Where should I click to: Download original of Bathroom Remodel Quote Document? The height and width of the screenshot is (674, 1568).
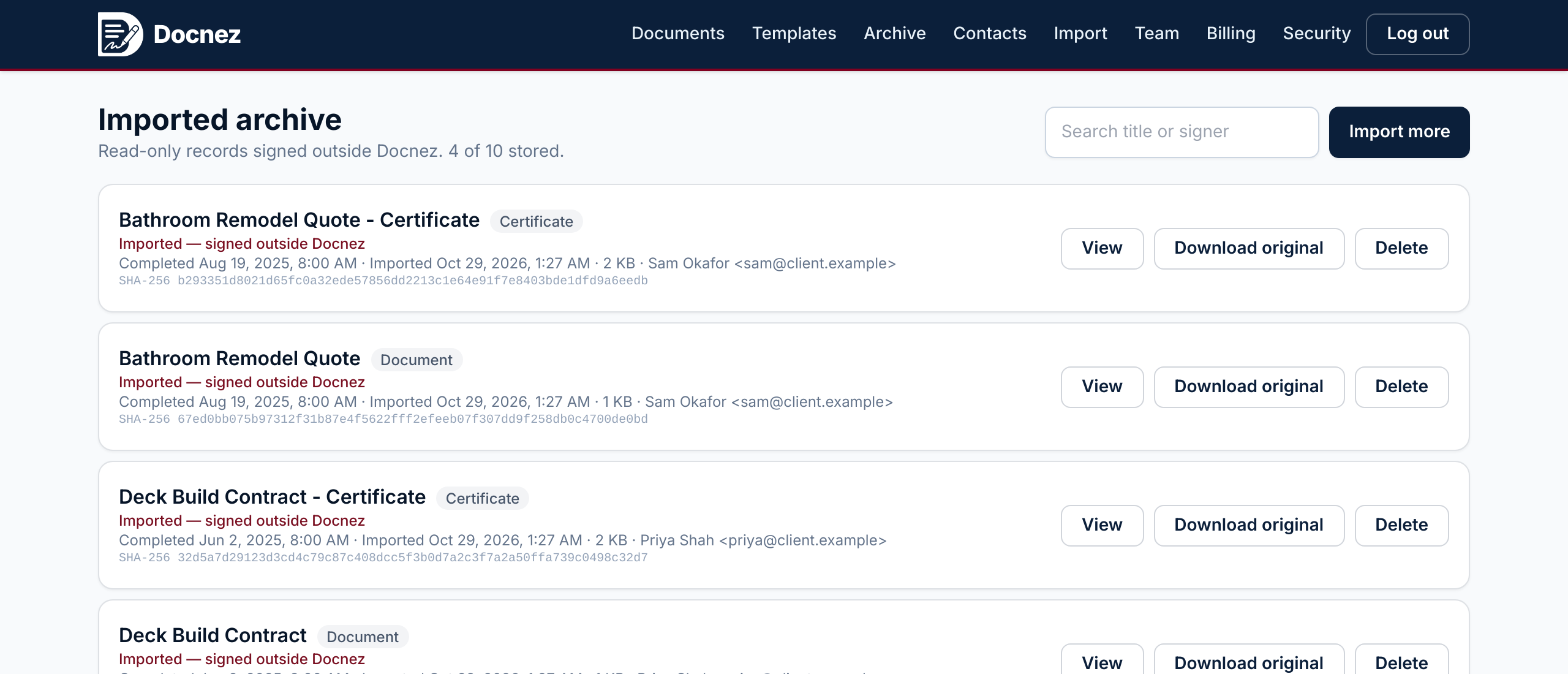point(1249,387)
